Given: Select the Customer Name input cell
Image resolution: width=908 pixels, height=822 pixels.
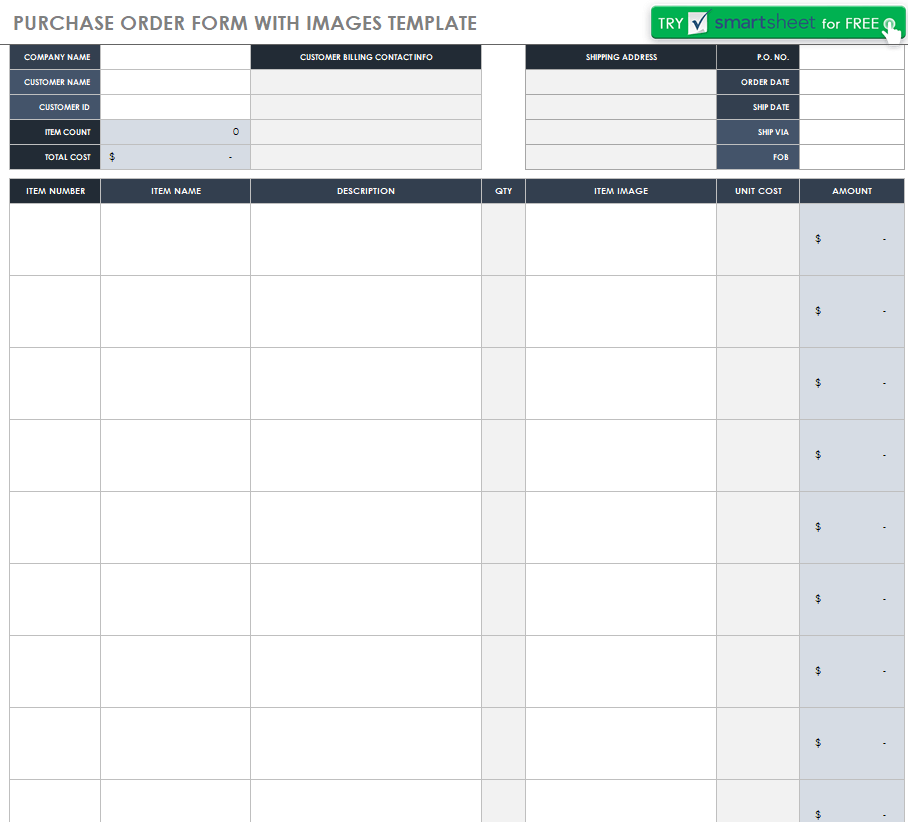Looking at the screenshot, I should [175, 82].
